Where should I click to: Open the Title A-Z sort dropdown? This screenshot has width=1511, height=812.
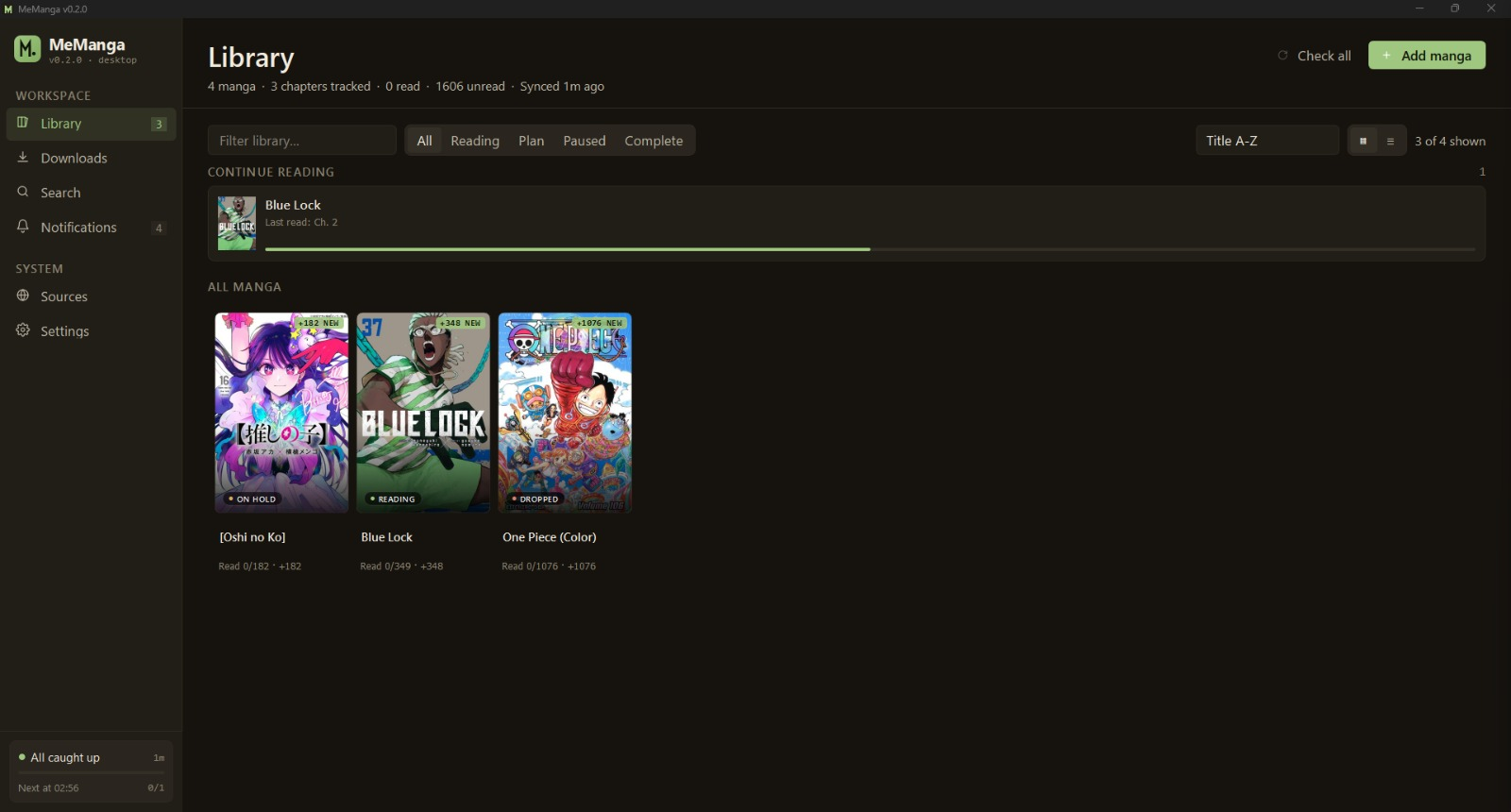1267,141
